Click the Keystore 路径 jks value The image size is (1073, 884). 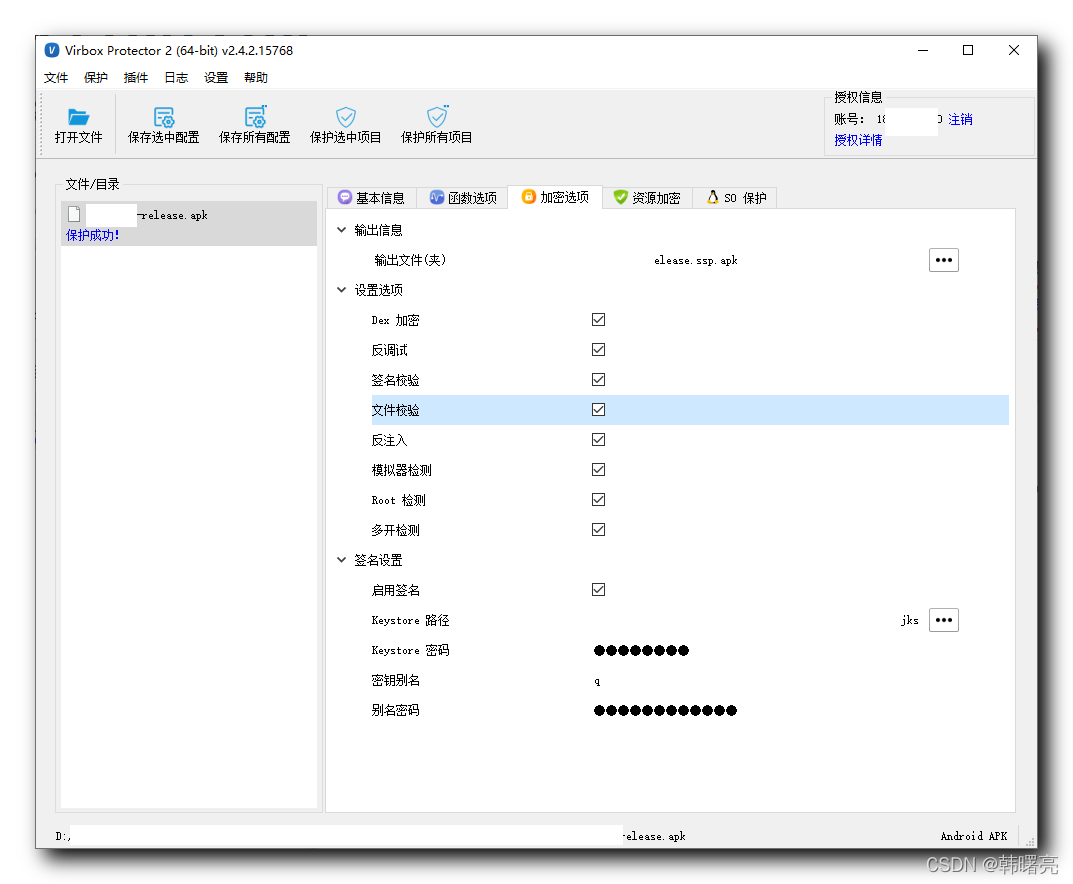[909, 620]
